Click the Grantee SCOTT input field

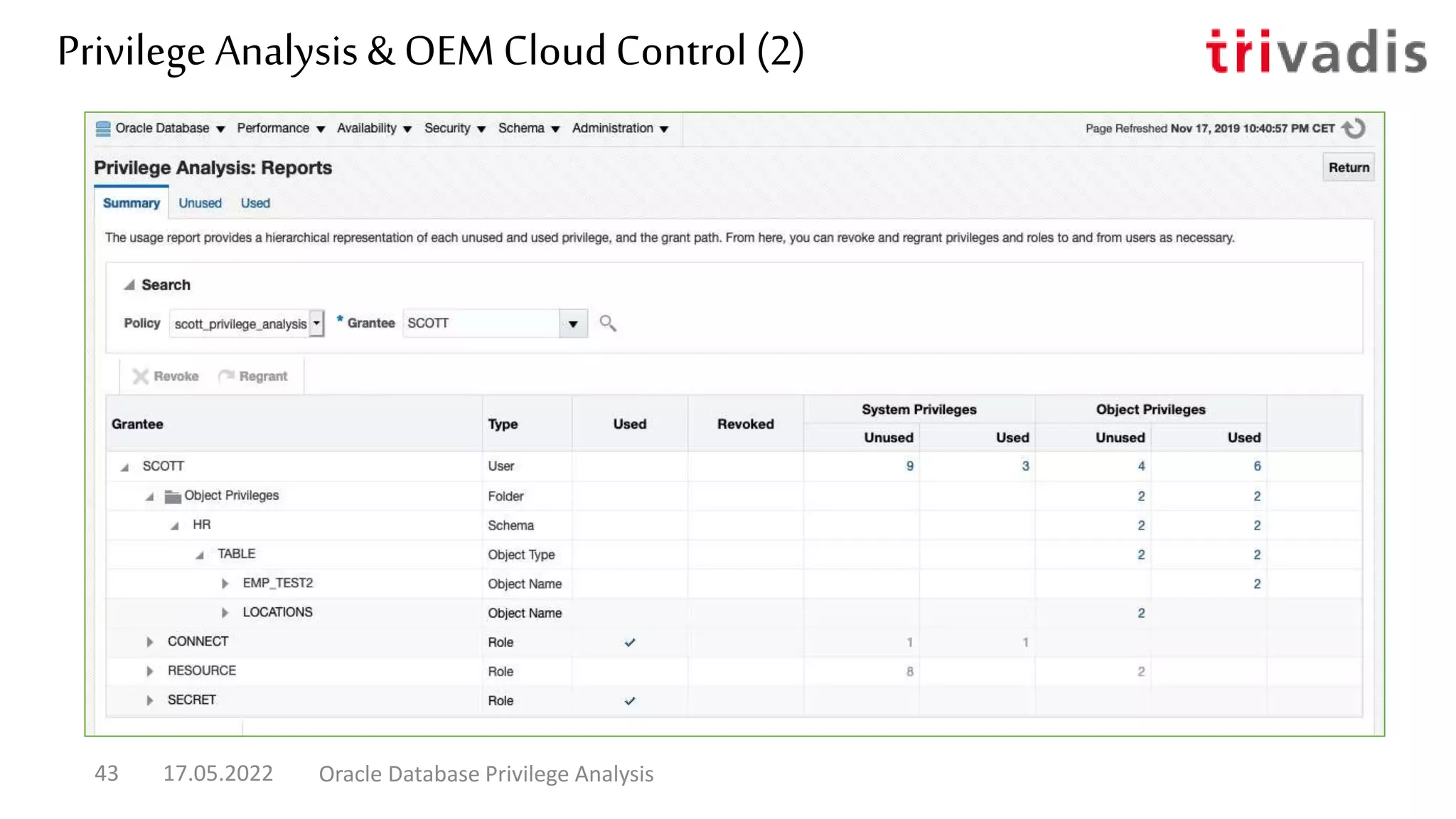(x=481, y=323)
